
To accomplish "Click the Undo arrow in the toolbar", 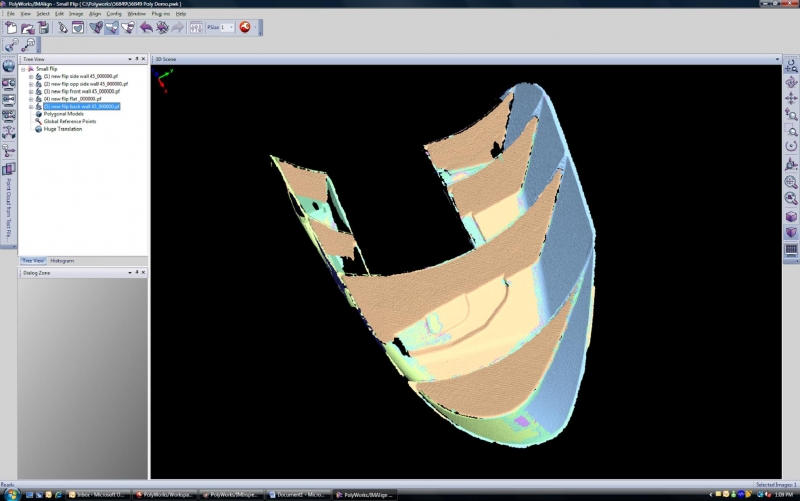I will (x=146, y=27).
